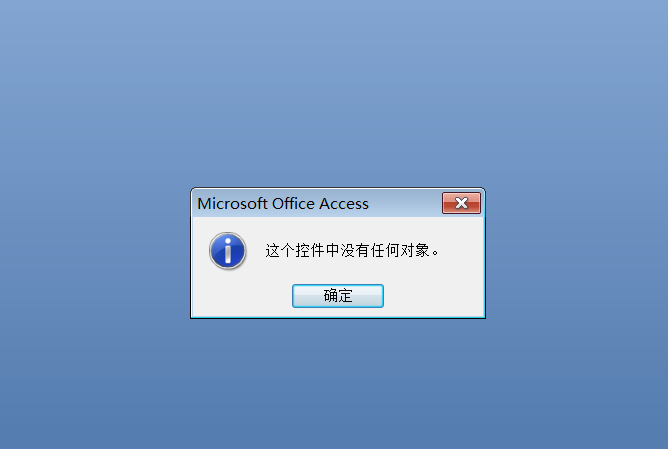Click the word Office in the dialog title
The height and width of the screenshot is (449, 668).
293,204
